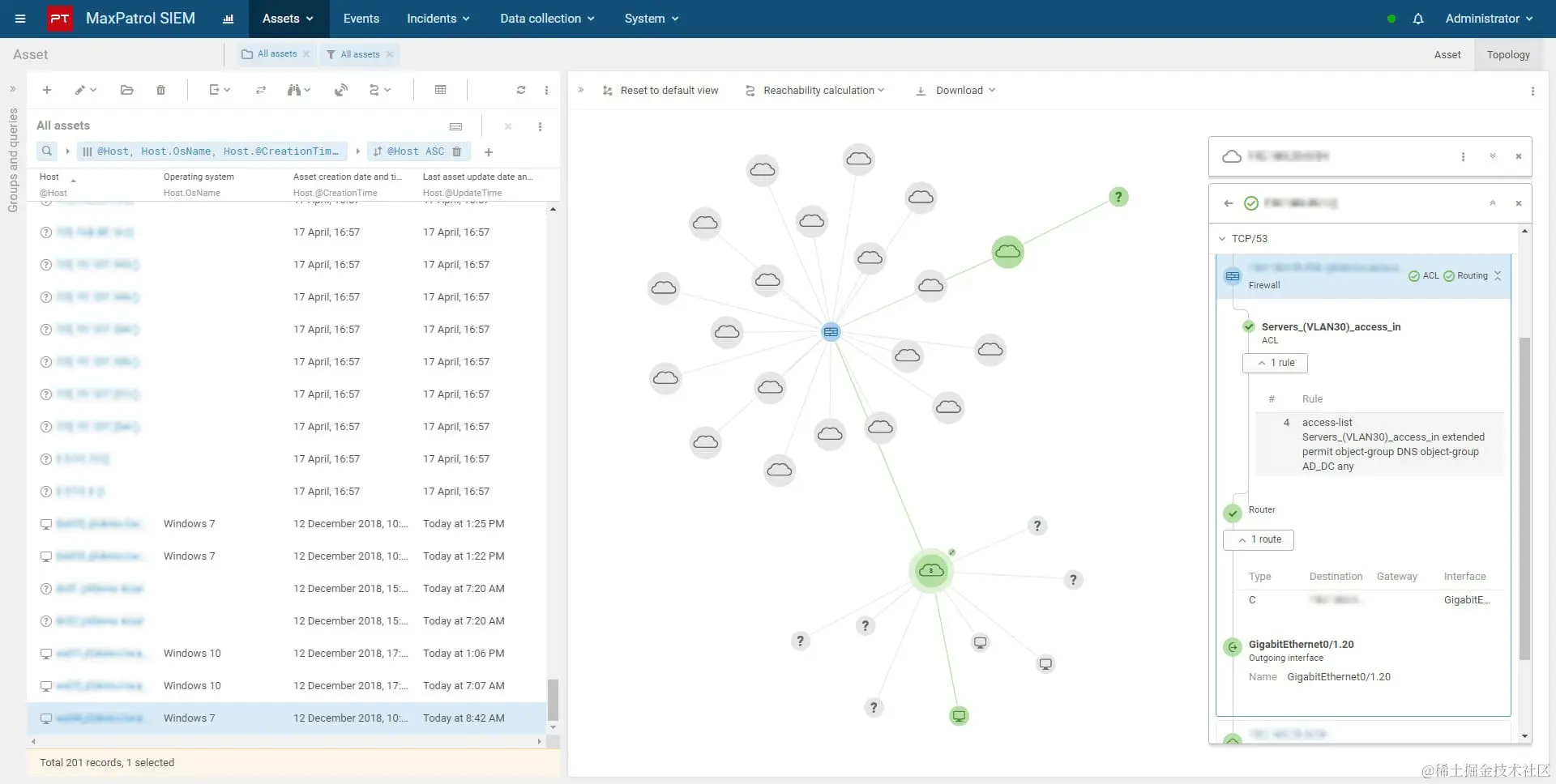The height and width of the screenshot is (784, 1556).
Task: Select the green computer host node
Action: 959,716
